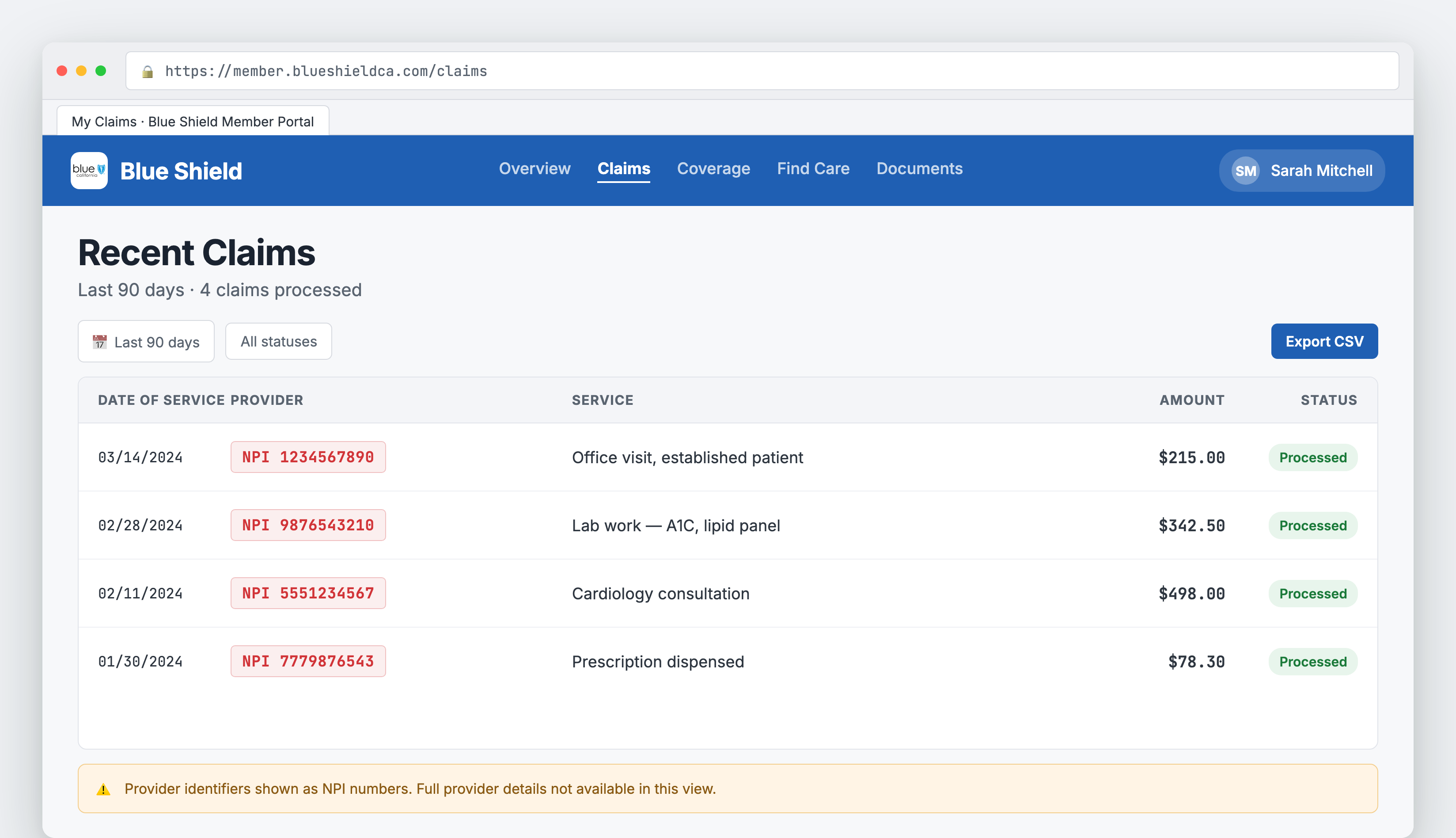Select the NPI 1234567890 provider badge
This screenshot has height=838, width=1456.
308,457
